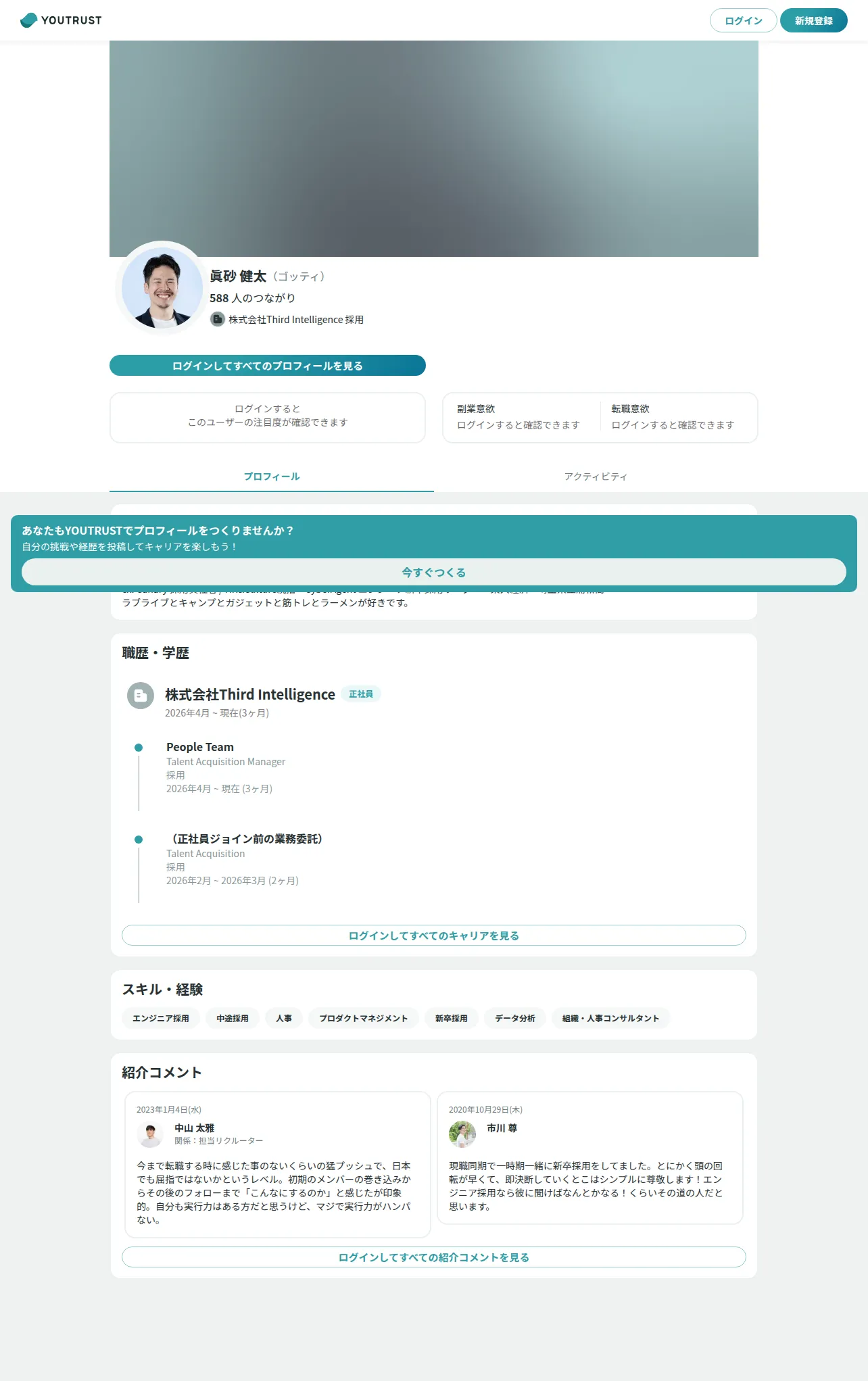Expand careers via ログインしてすべてのキャリアを見る
868x1381 pixels.
coord(434,936)
